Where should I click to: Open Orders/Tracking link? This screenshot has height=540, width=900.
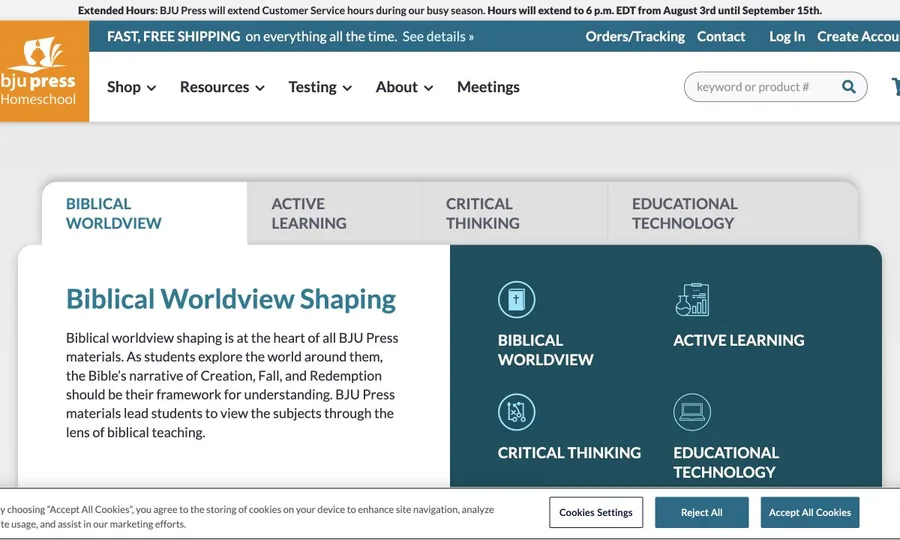[x=635, y=37]
